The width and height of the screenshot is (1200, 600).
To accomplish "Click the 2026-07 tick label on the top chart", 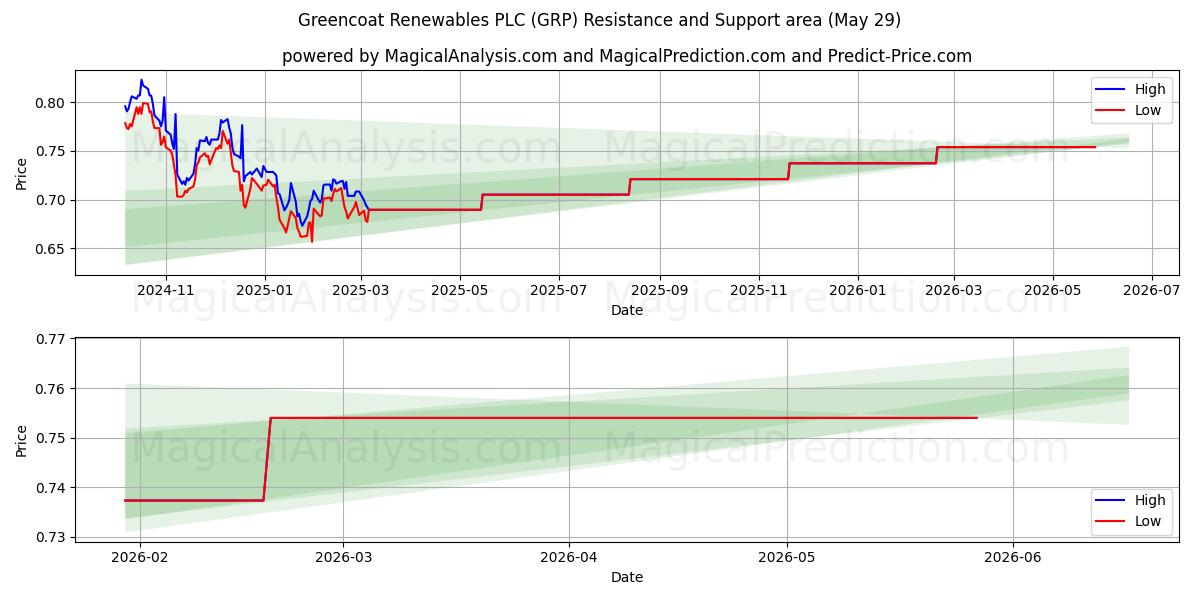I will coord(1152,291).
